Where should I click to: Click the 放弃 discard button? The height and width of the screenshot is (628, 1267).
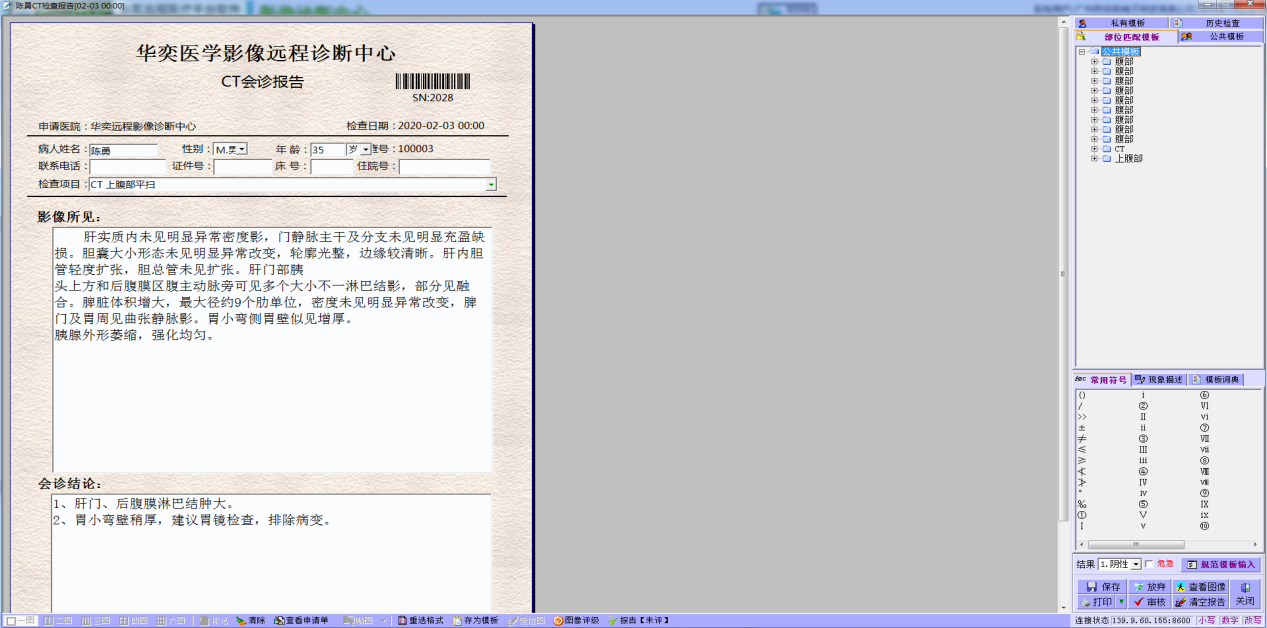1149,587
